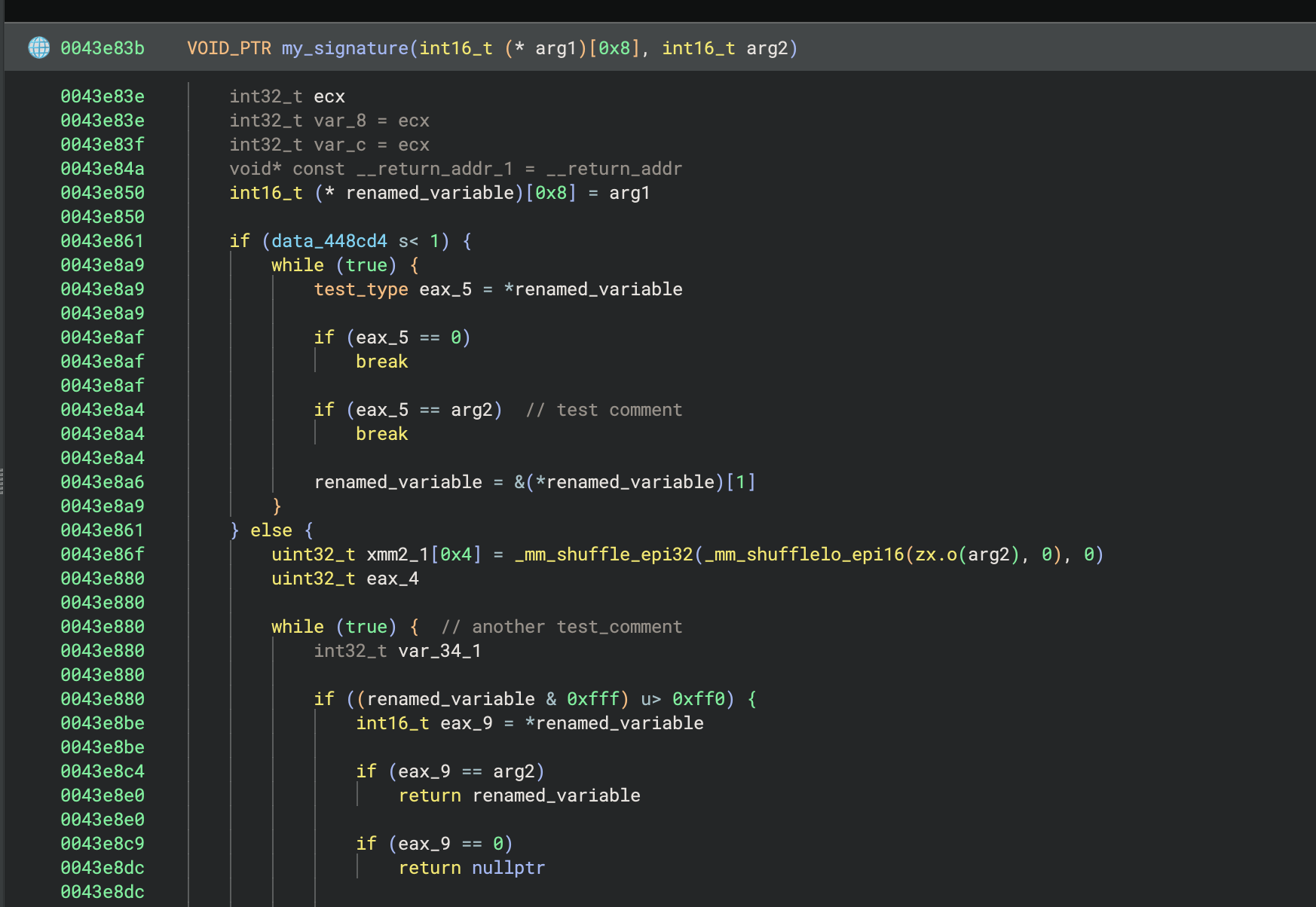Select the _mm_shufflelo_epi16 intrinsic call
This screenshot has width=1316, height=907.
click(803, 554)
